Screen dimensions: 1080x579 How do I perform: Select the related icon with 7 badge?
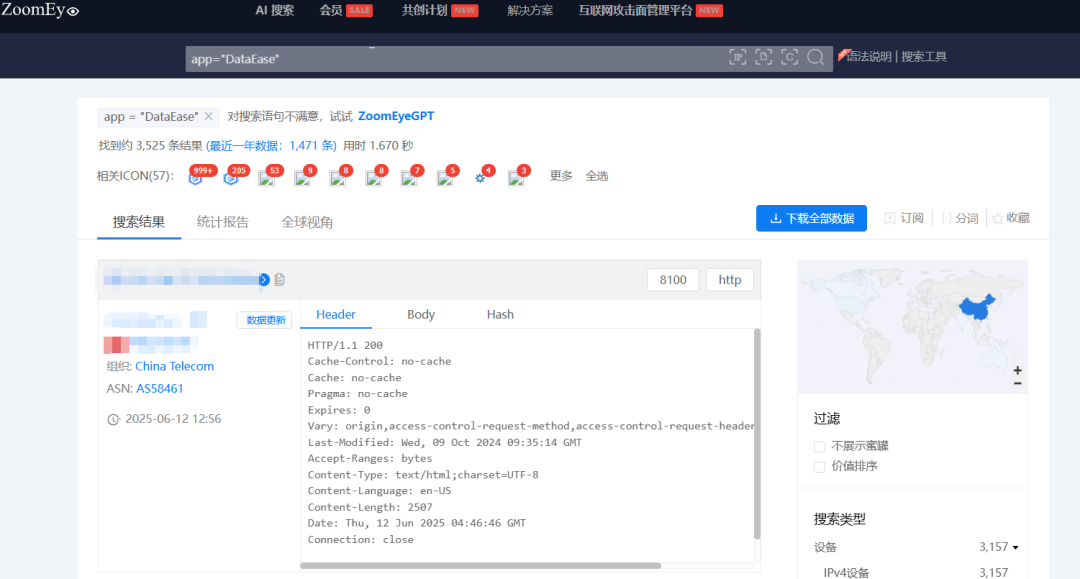(x=409, y=178)
